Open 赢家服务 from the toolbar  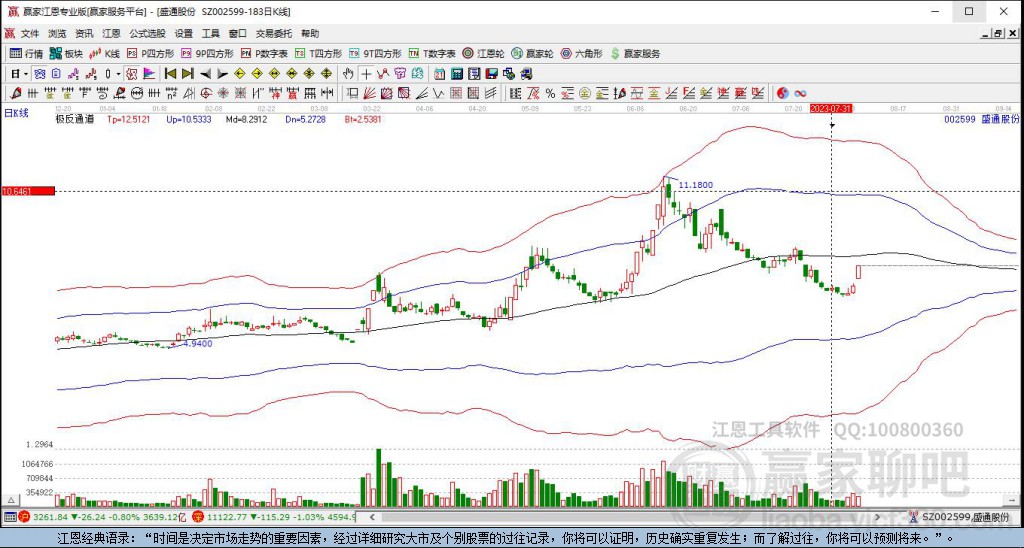coord(635,54)
